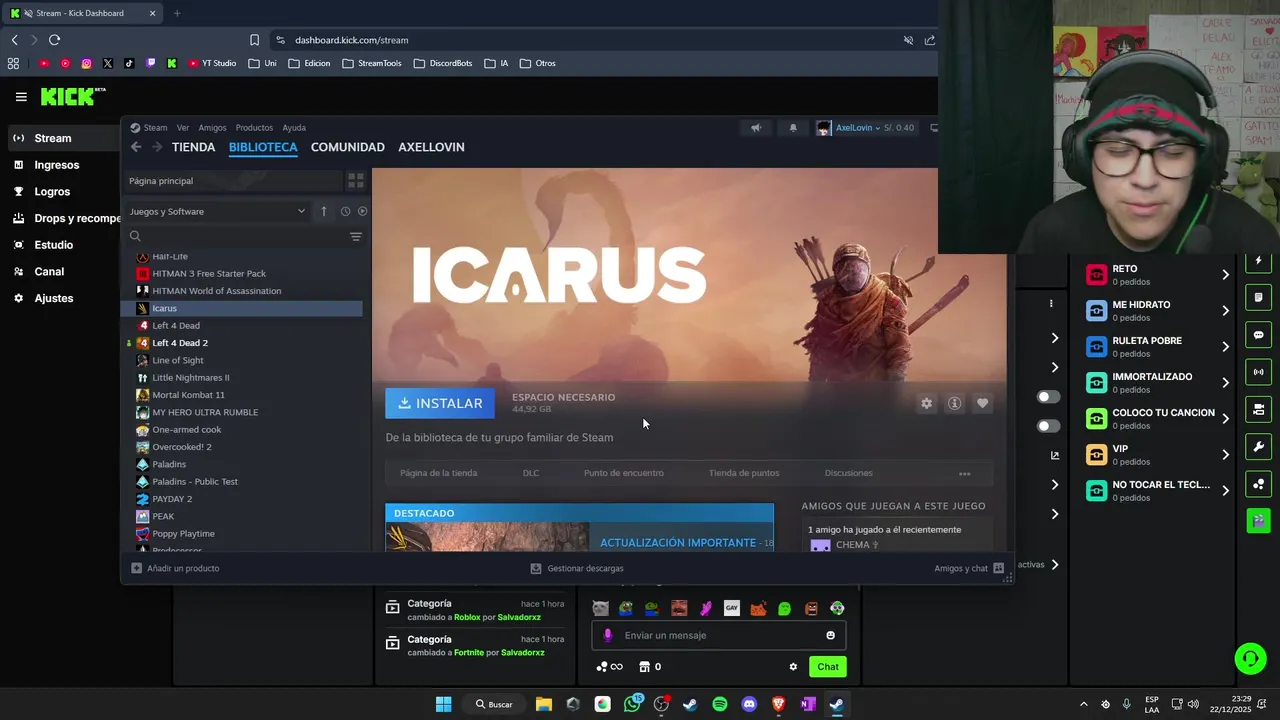
Task: Open Spotify from the taskbar
Action: tap(720, 704)
